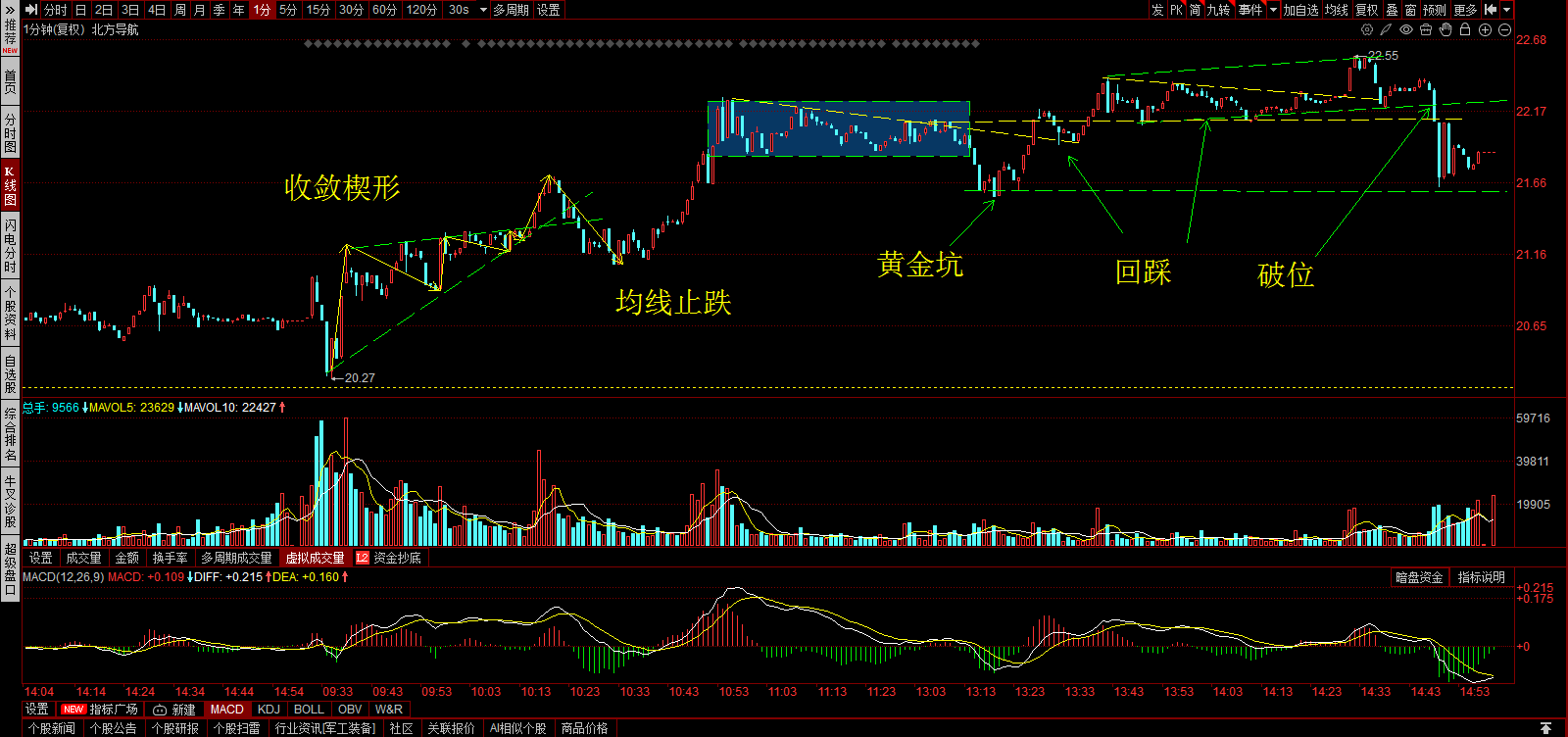
Task: Open 综合排名 in the left sidebar
Action: click(10, 434)
